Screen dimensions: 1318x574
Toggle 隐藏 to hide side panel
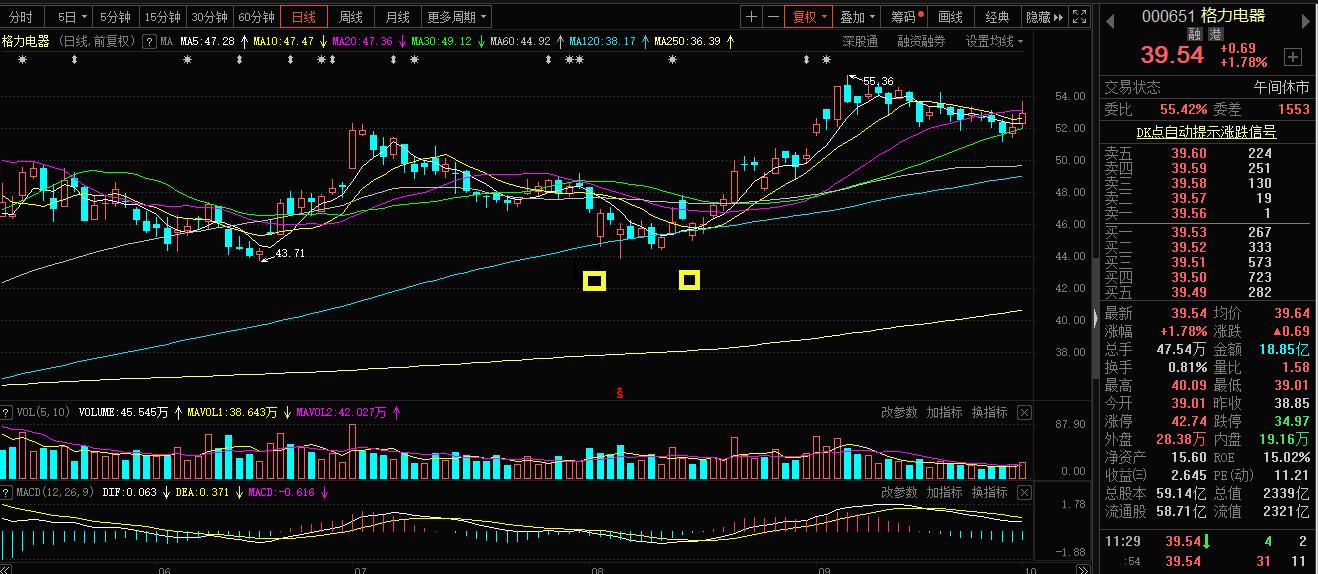tap(1044, 17)
